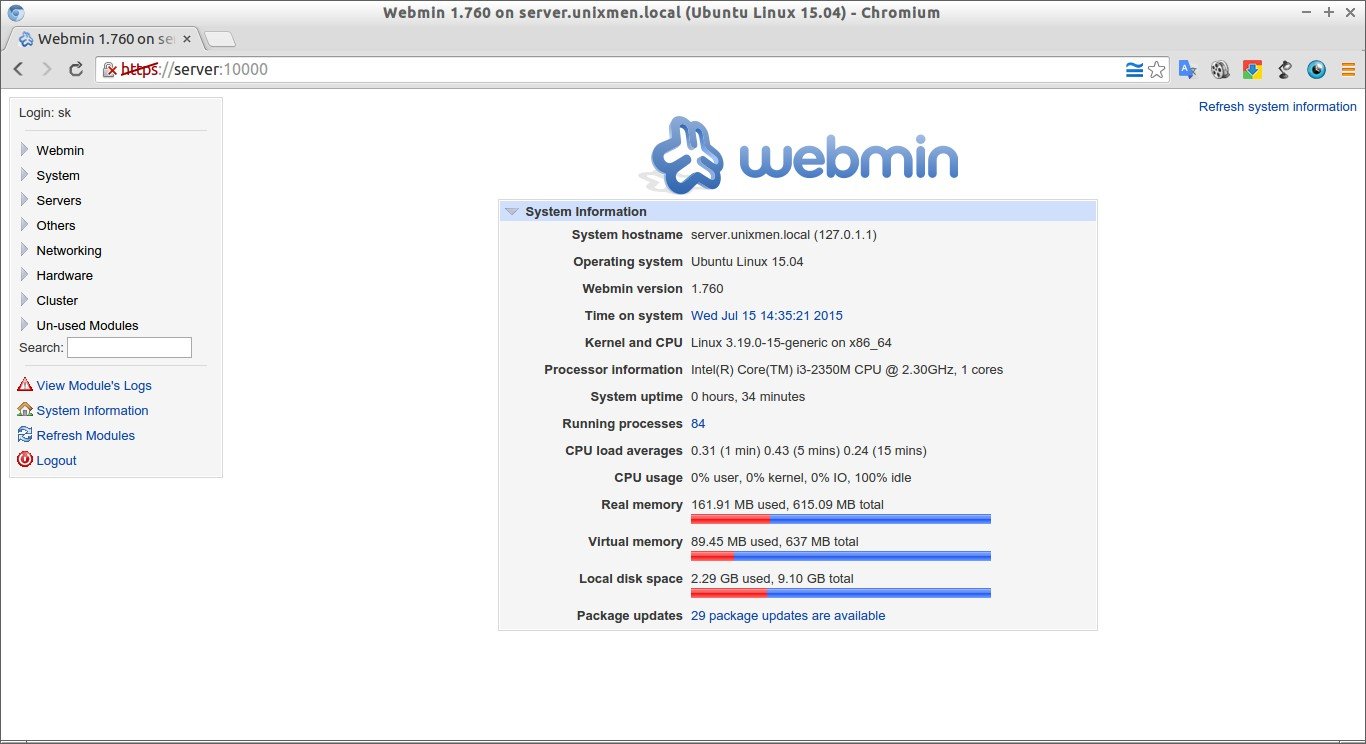This screenshot has width=1366, height=744.
Task: Click the browser back arrow
Action: click(x=18, y=69)
